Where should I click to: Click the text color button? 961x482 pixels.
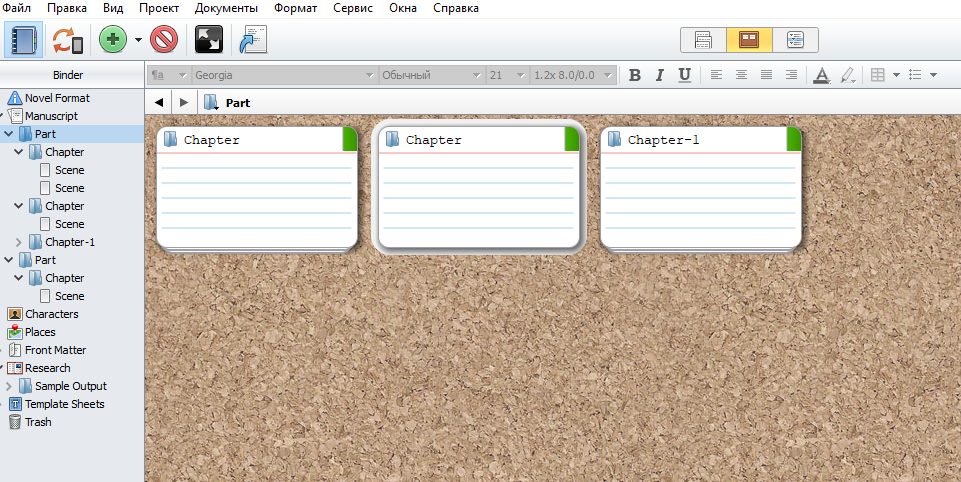(821, 75)
